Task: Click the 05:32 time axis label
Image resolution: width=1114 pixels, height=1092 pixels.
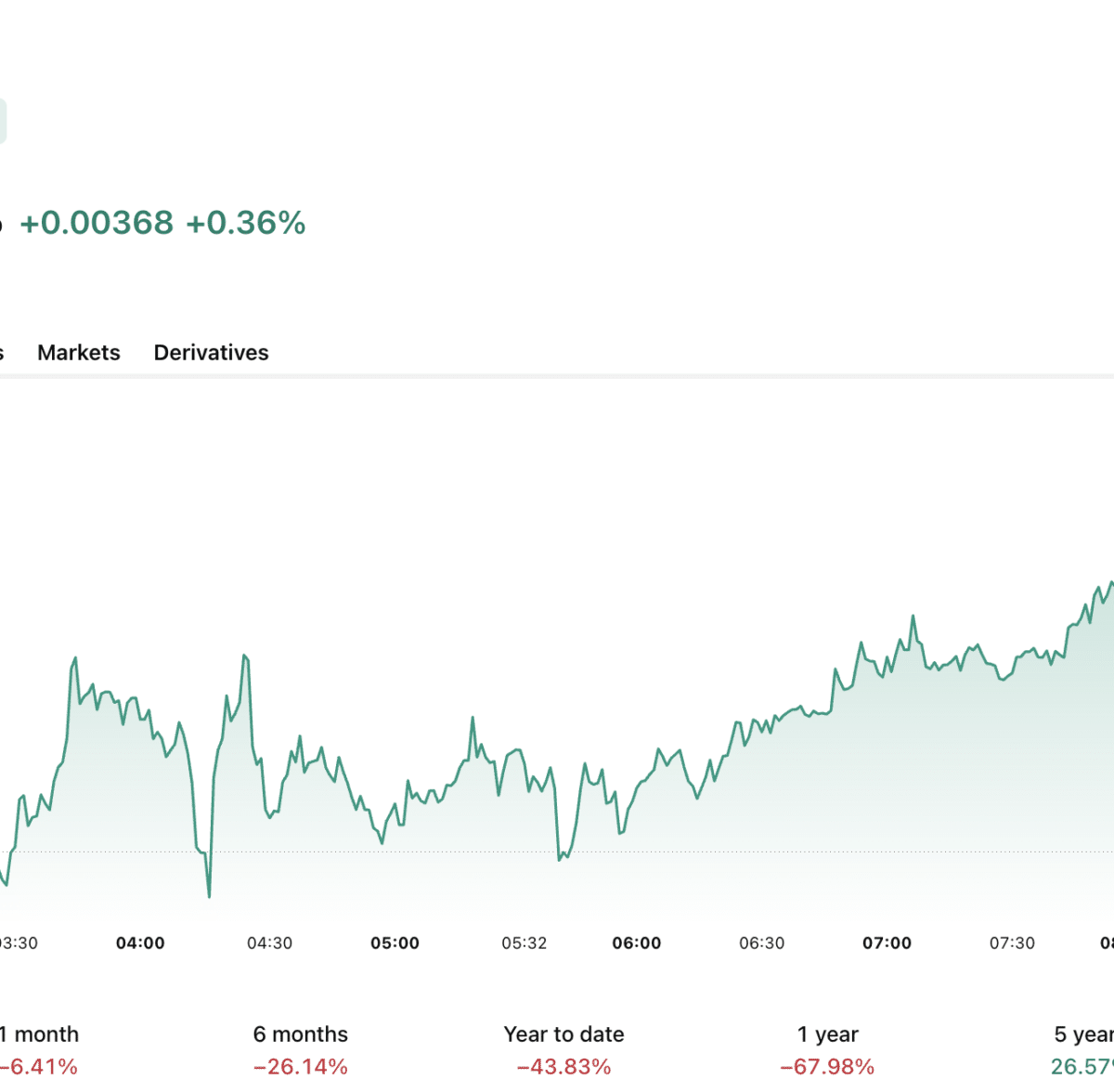Action: [525, 943]
